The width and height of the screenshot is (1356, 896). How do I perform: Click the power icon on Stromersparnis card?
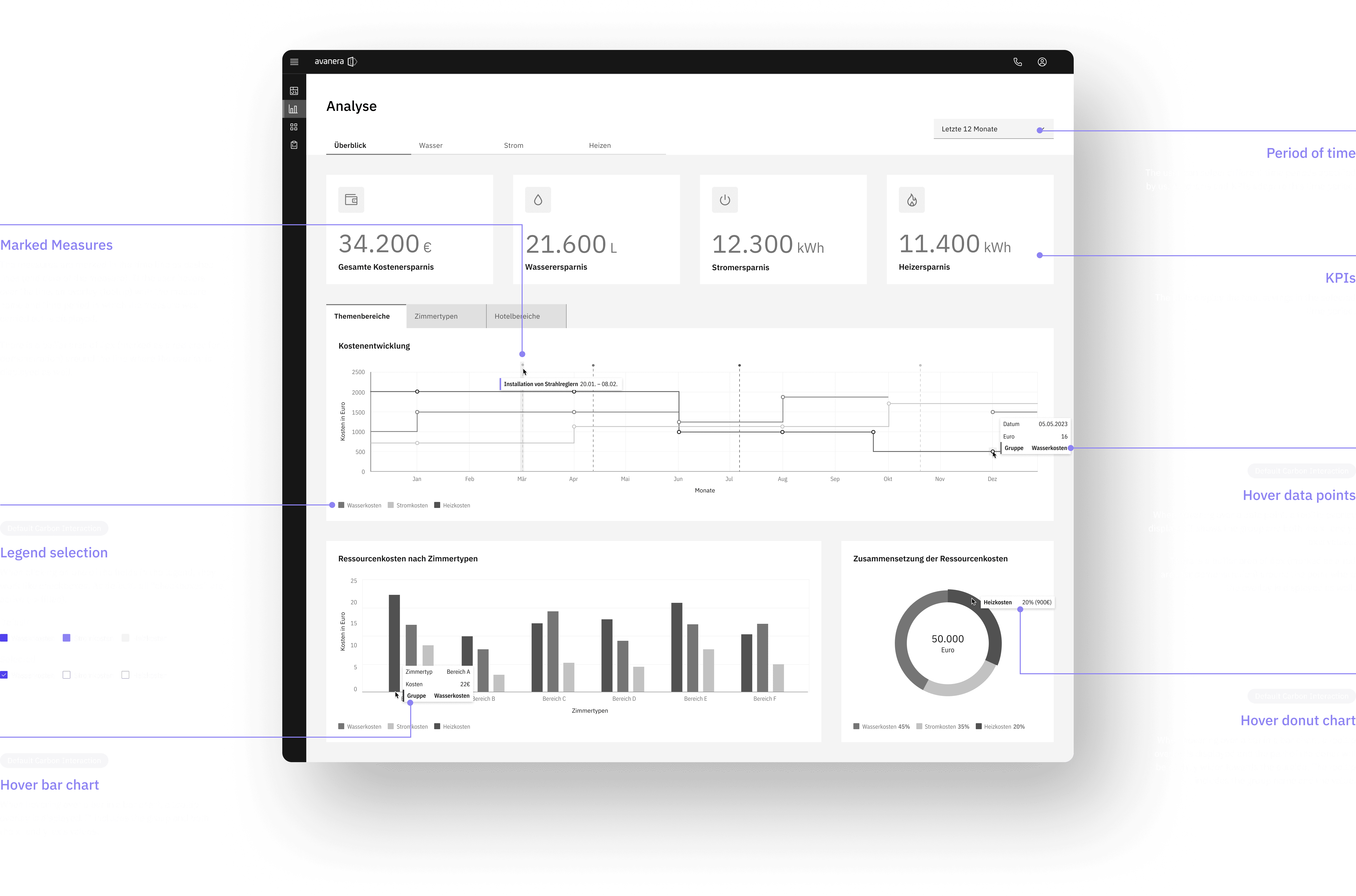point(725,200)
